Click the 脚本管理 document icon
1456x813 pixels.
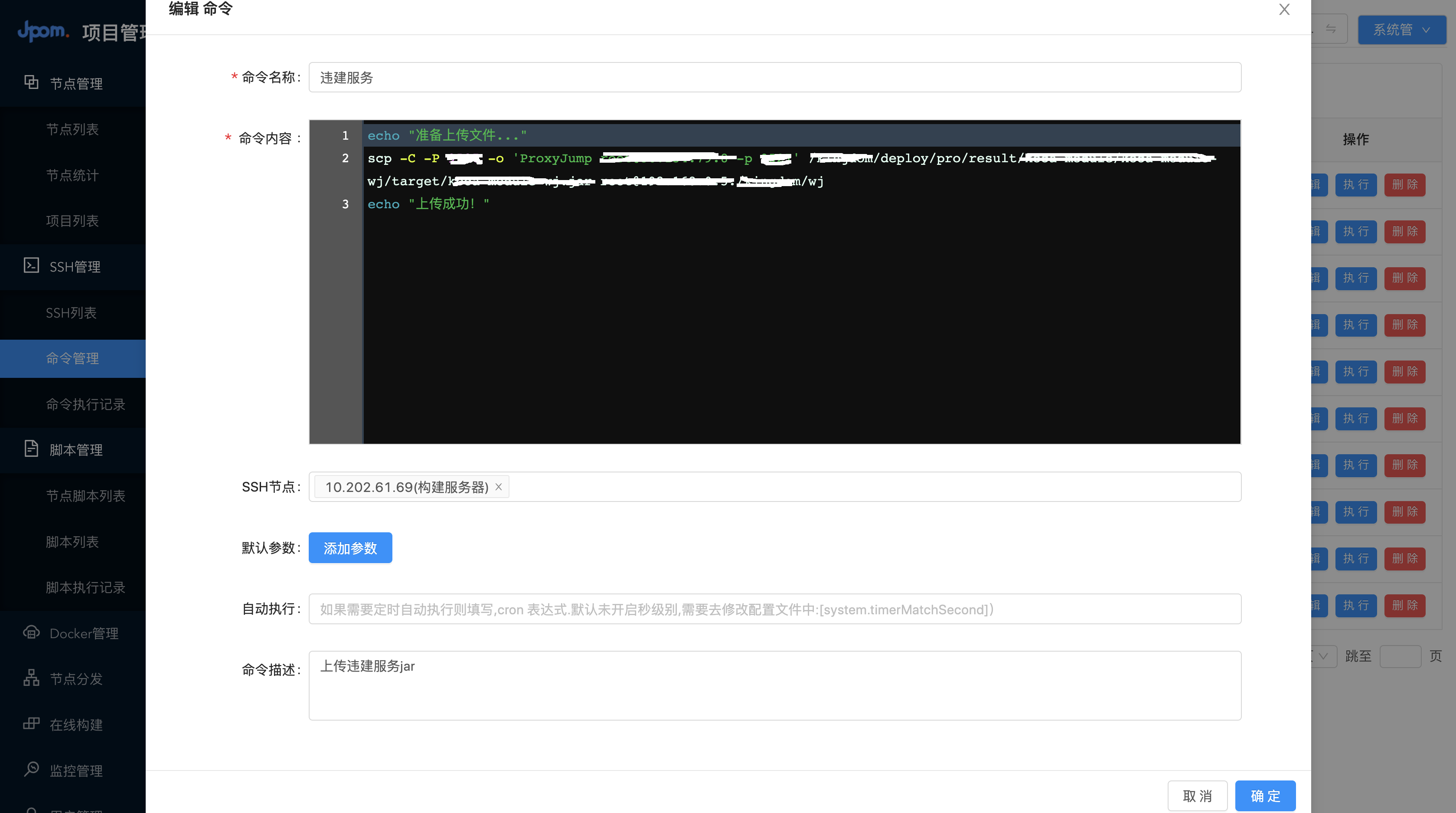click(31, 449)
